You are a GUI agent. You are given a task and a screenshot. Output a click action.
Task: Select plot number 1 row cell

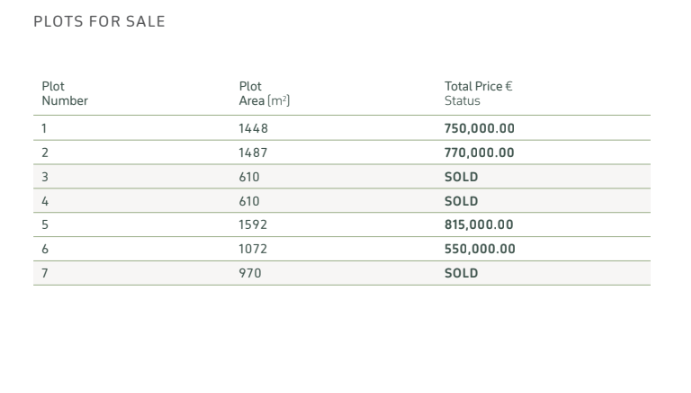(44, 128)
